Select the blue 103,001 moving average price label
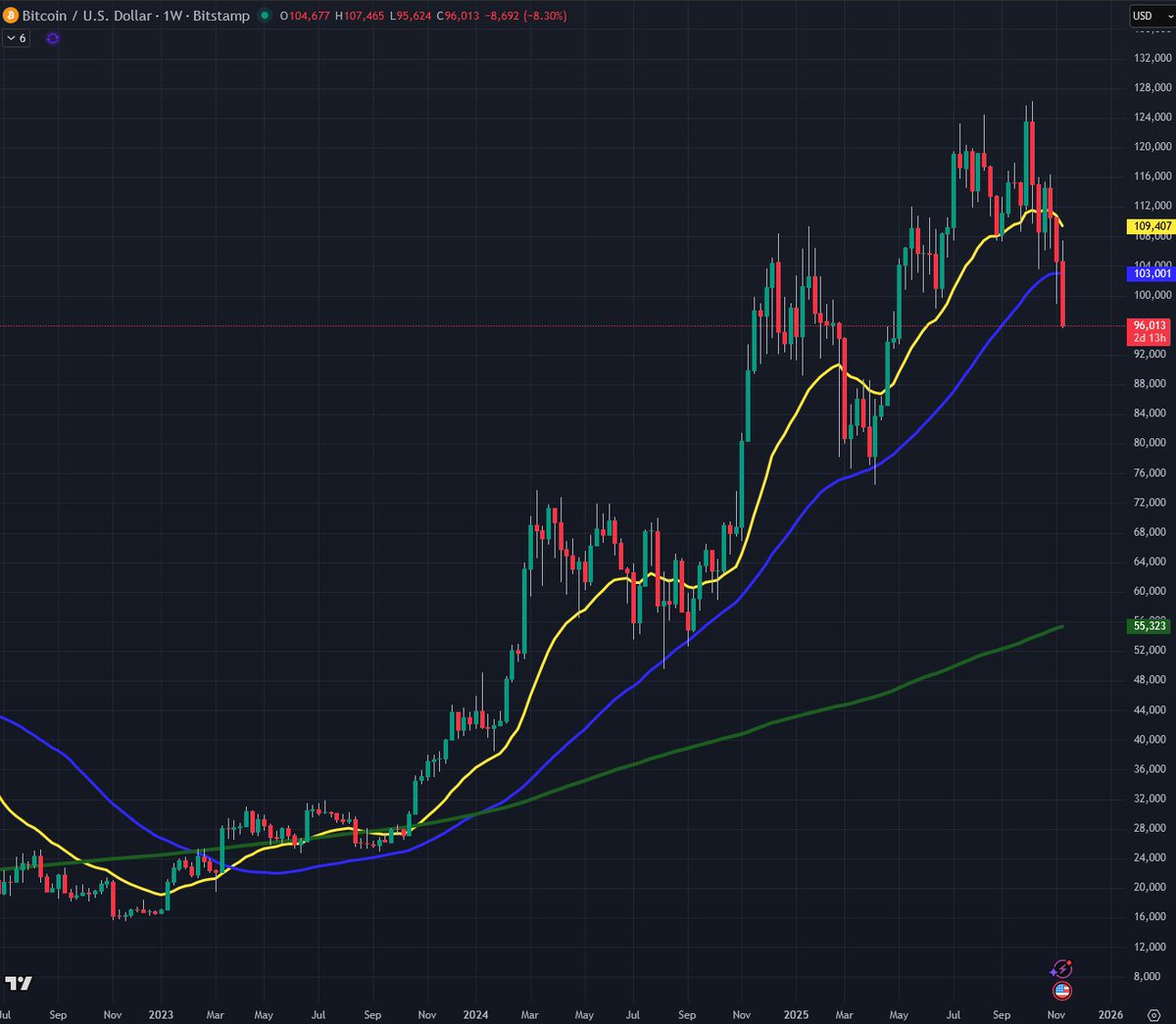 coord(1152,274)
